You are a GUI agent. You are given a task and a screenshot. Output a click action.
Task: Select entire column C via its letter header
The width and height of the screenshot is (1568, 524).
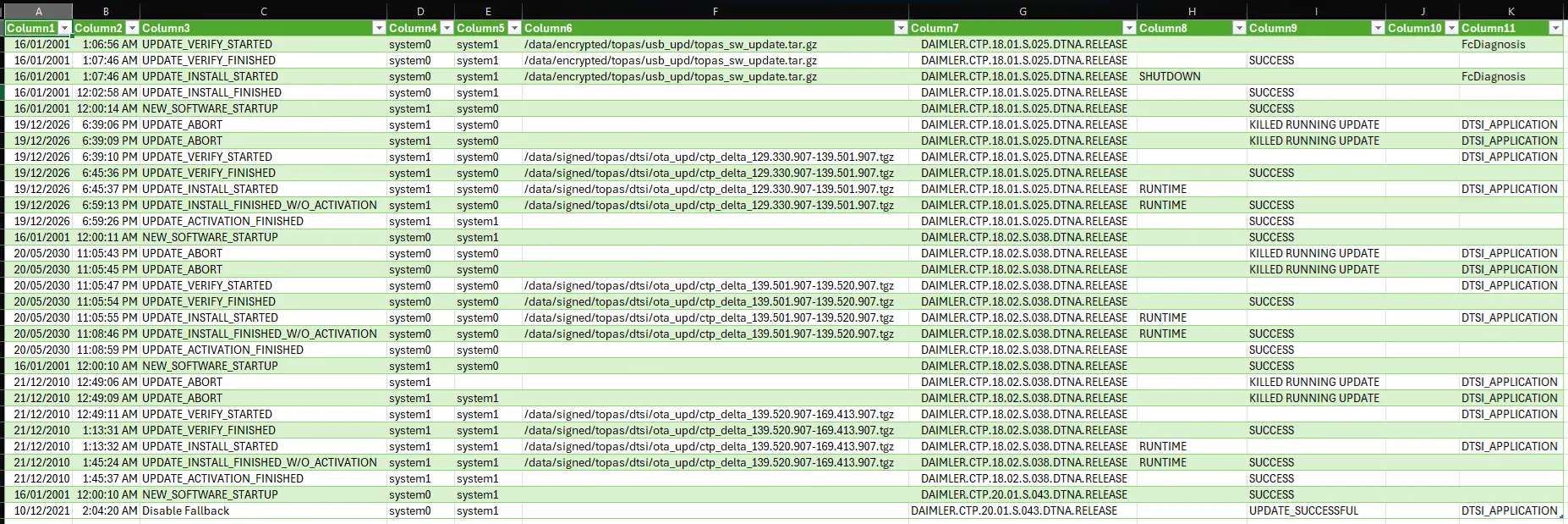click(x=264, y=12)
